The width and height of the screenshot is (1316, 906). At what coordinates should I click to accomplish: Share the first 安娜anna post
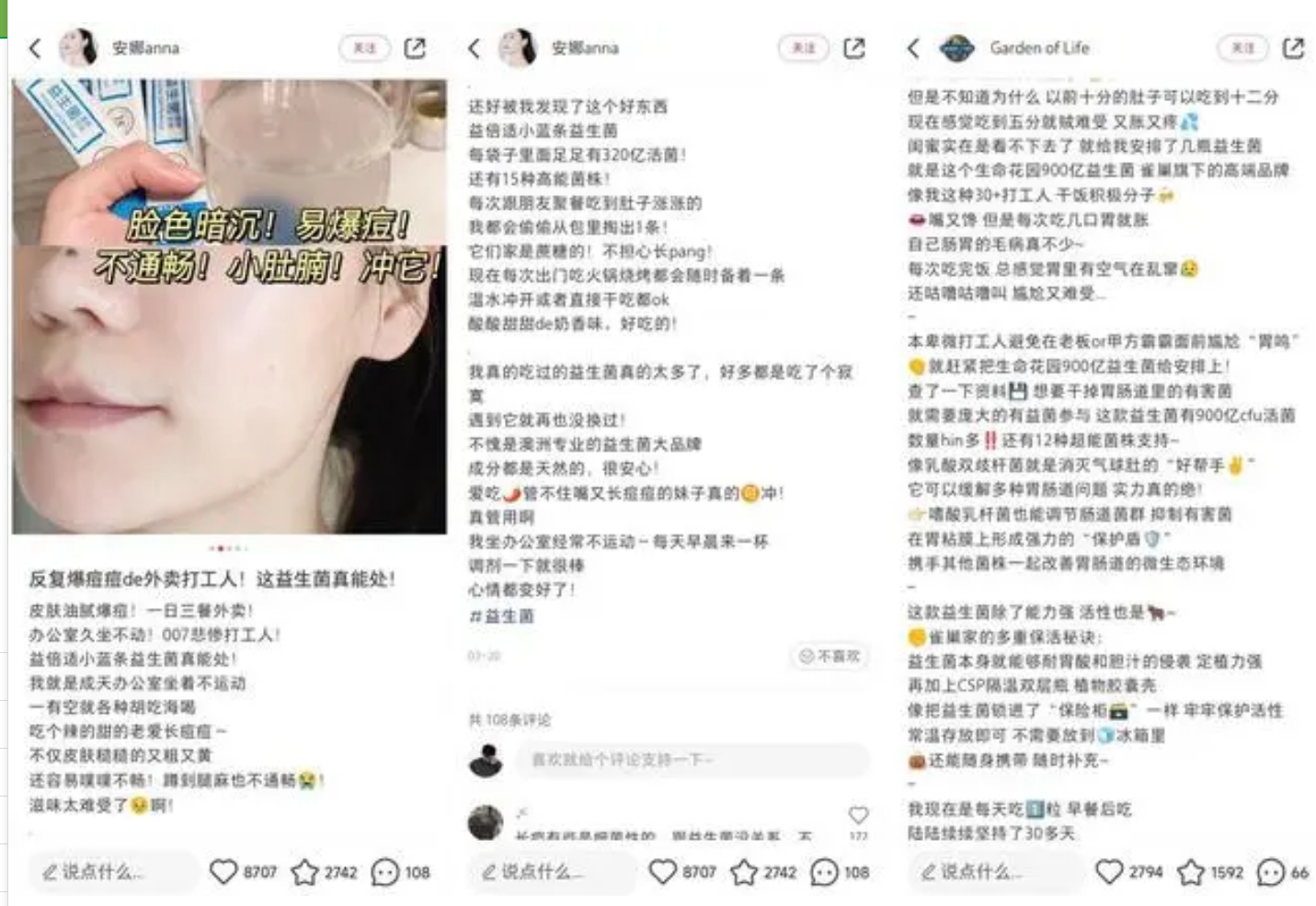pyautogui.click(x=415, y=48)
